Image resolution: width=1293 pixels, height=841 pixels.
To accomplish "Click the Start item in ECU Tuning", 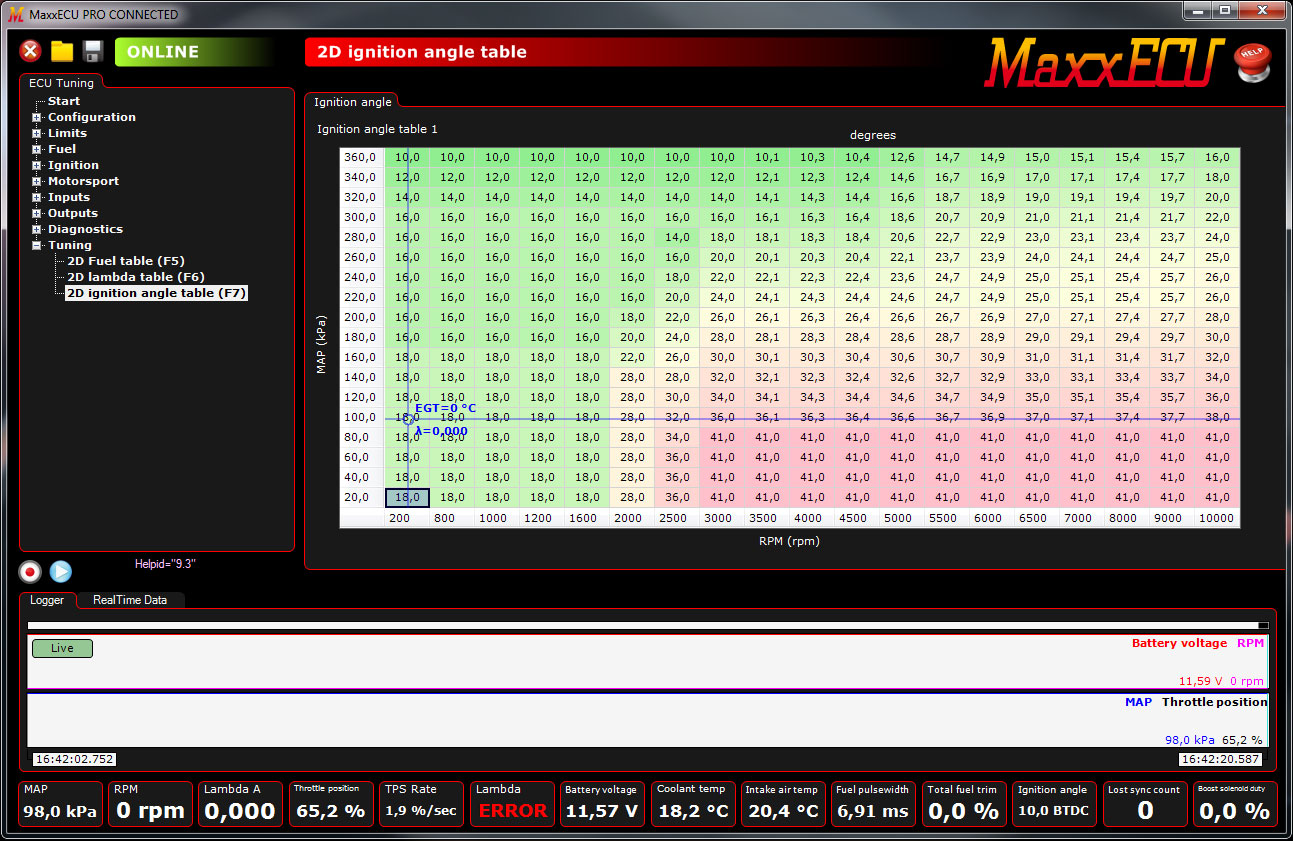I will (x=65, y=100).
